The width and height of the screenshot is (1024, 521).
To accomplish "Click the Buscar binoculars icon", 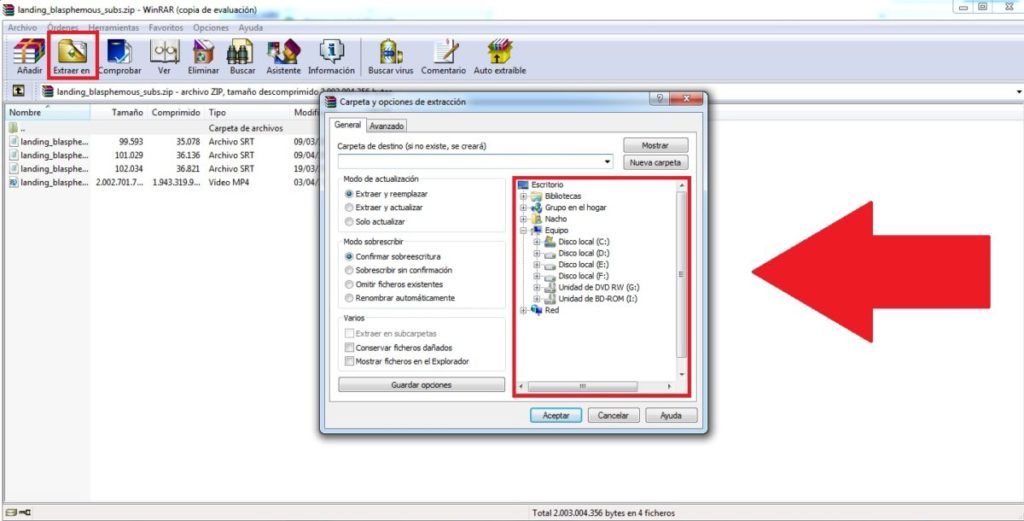I will tap(240, 56).
